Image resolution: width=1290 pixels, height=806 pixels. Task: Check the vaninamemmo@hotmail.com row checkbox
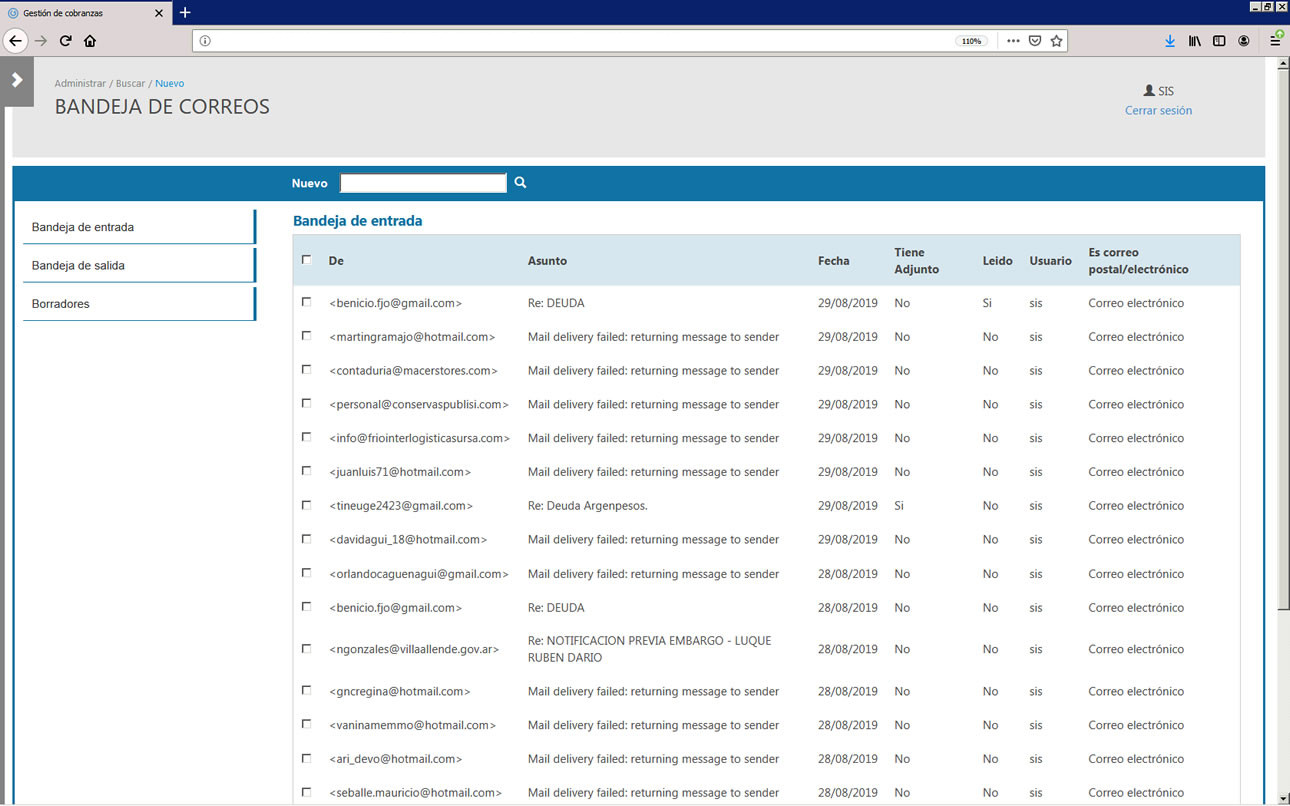tap(306, 724)
